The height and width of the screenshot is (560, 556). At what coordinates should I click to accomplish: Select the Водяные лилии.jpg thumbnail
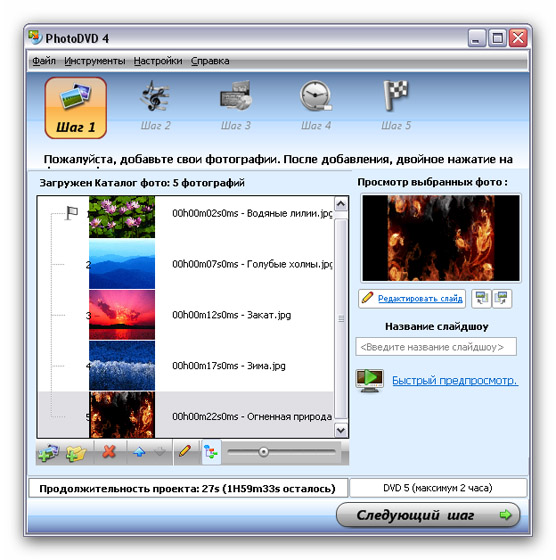pos(122,217)
